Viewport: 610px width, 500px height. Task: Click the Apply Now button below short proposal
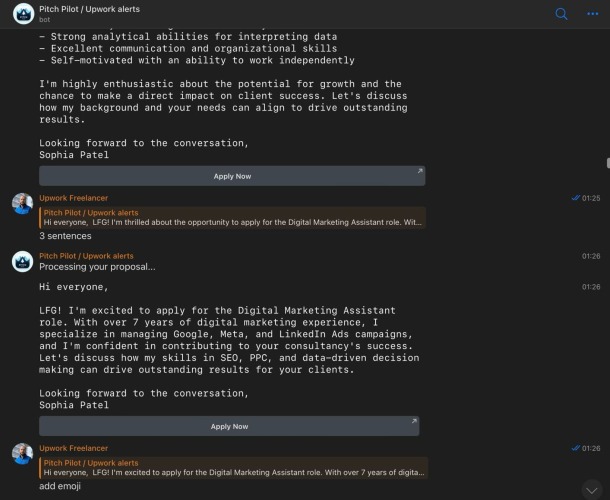coord(229,426)
